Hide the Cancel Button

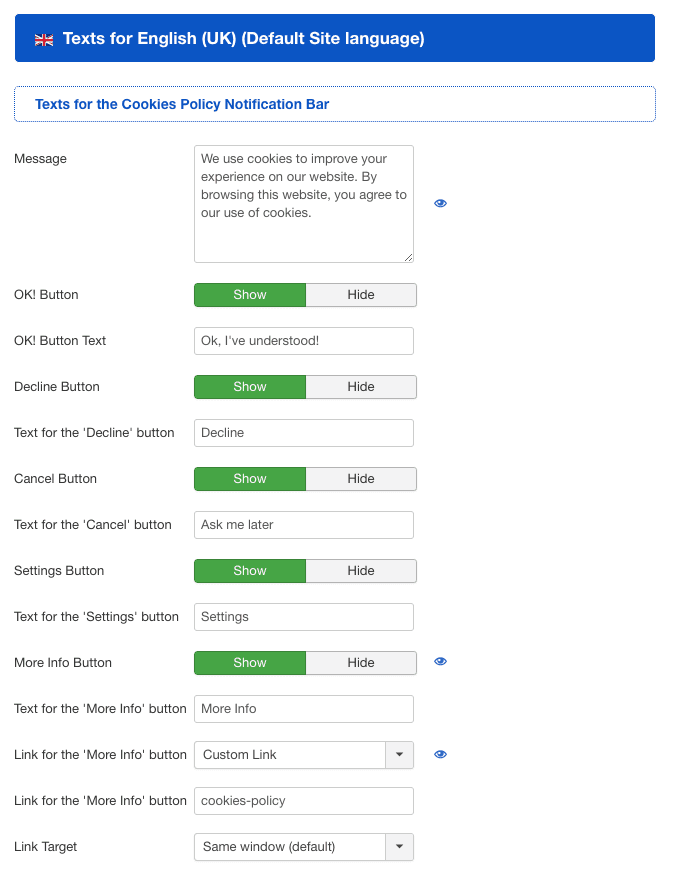pos(360,479)
